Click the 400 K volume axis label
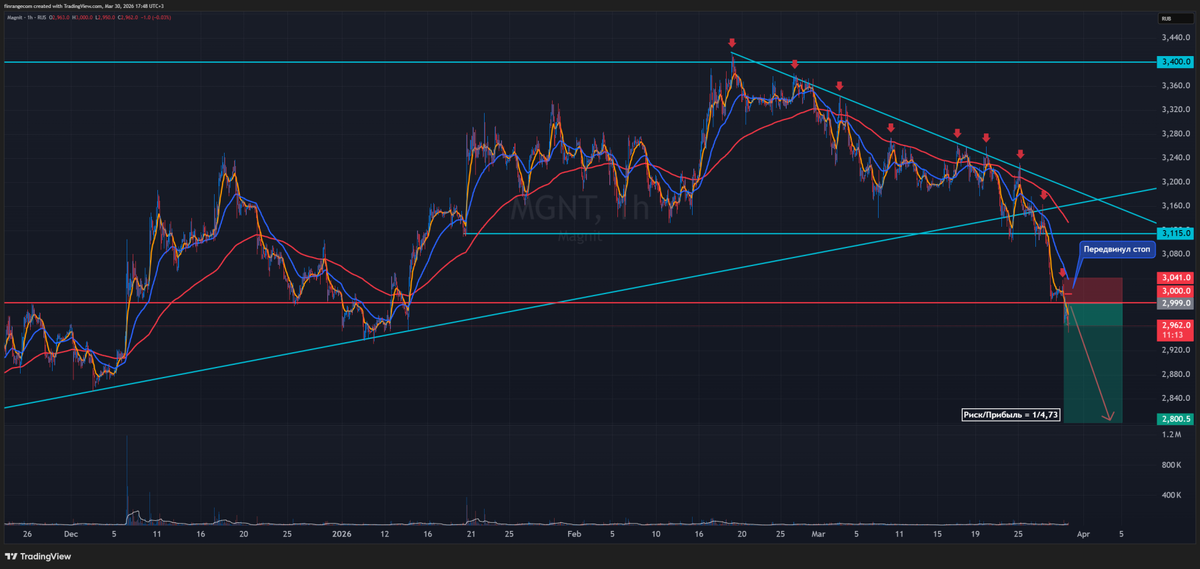 (x=1171, y=494)
